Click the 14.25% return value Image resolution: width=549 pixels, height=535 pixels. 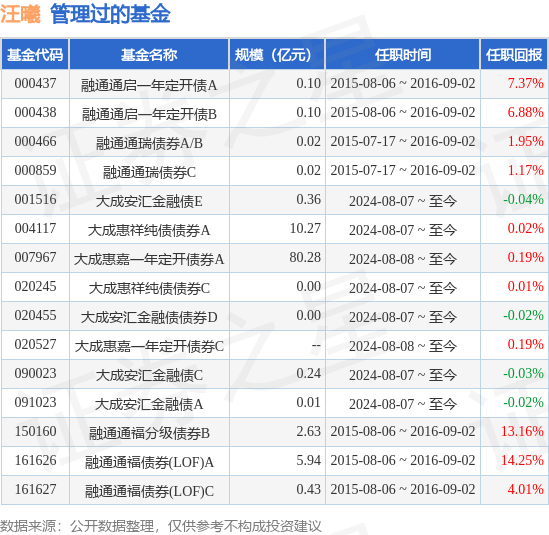click(522, 461)
